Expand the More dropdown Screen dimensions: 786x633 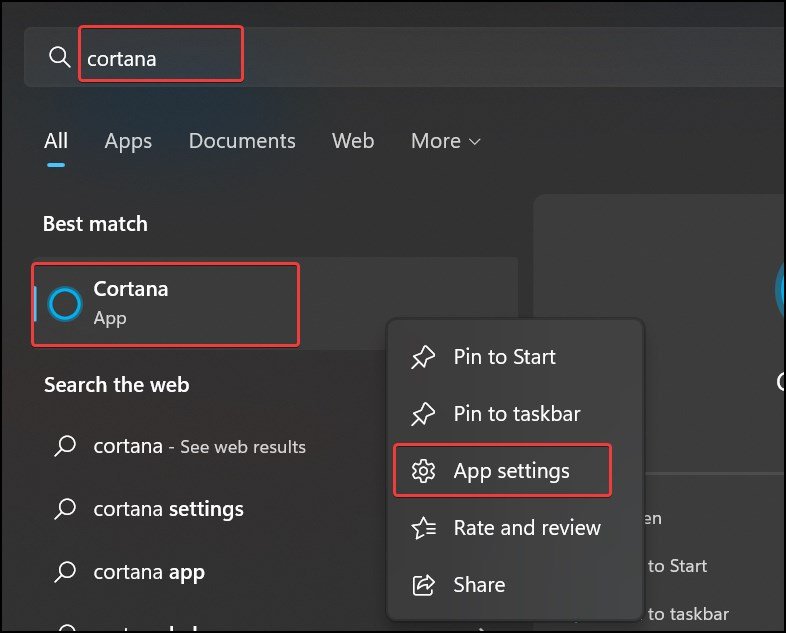446,141
